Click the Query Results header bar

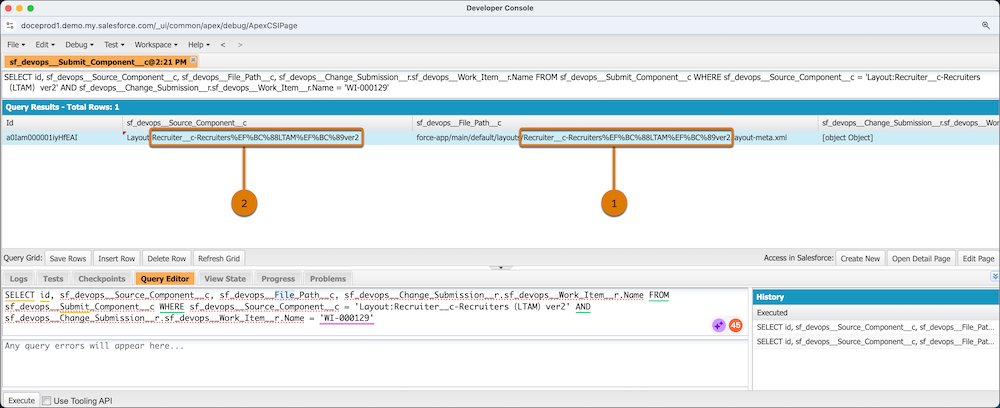pyautogui.click(x=500, y=107)
